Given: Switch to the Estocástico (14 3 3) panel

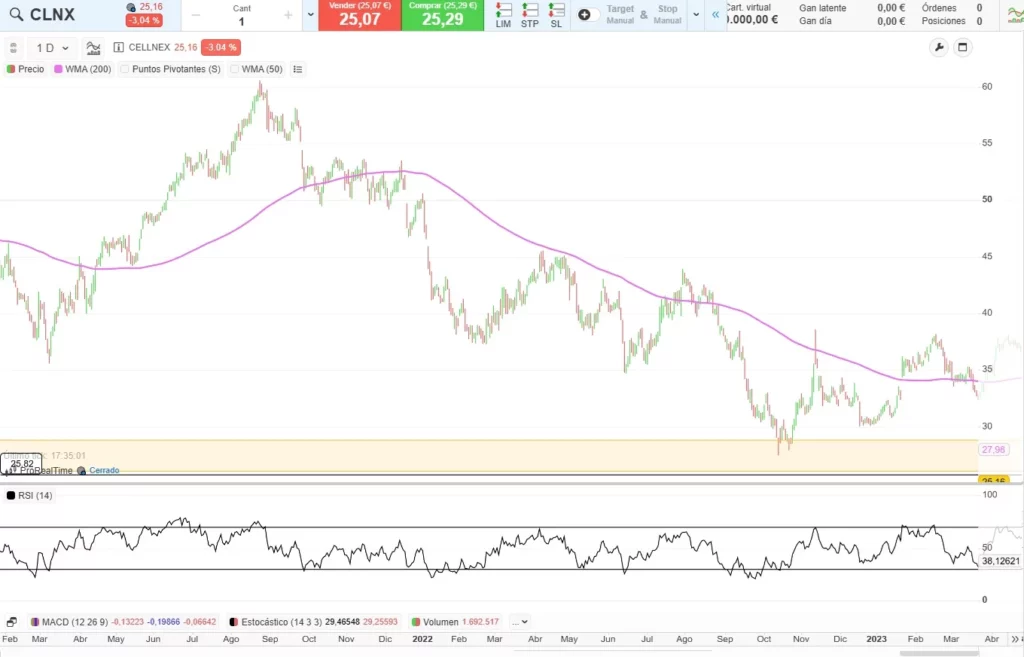Looking at the screenshot, I should 279,621.
